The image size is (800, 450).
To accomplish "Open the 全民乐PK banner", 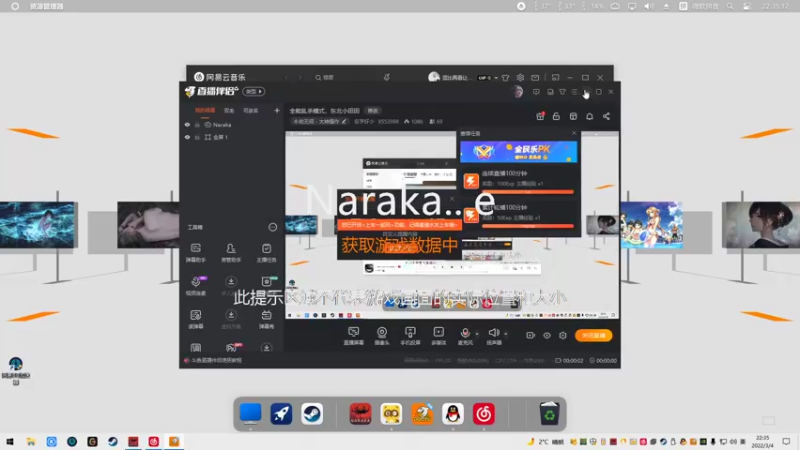I will (x=518, y=152).
